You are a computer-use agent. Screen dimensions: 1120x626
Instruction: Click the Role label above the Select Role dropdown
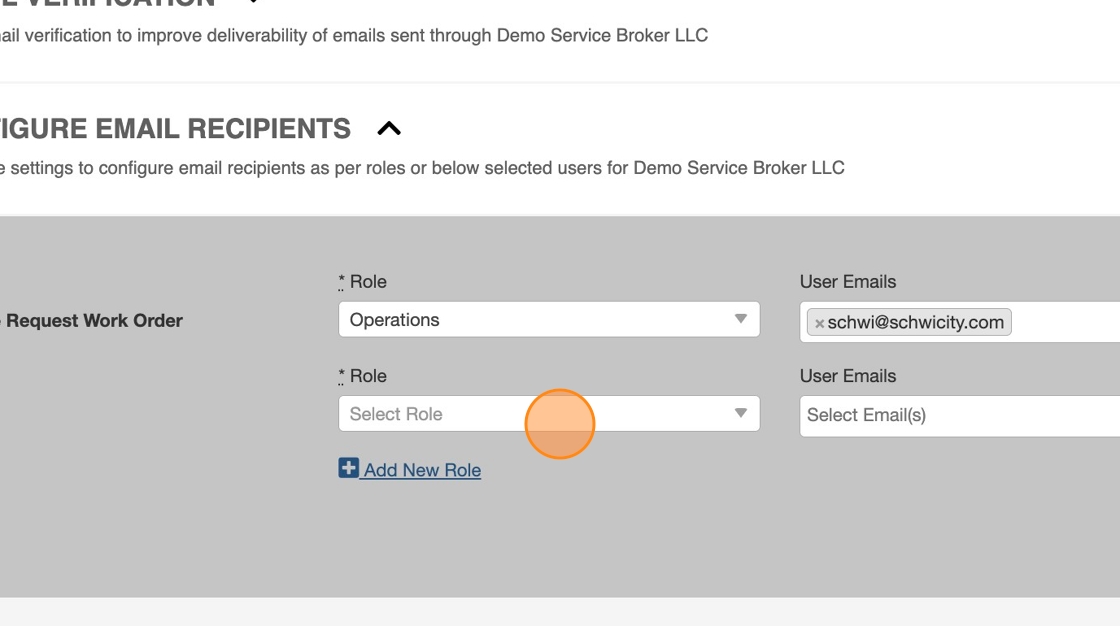[x=367, y=376]
